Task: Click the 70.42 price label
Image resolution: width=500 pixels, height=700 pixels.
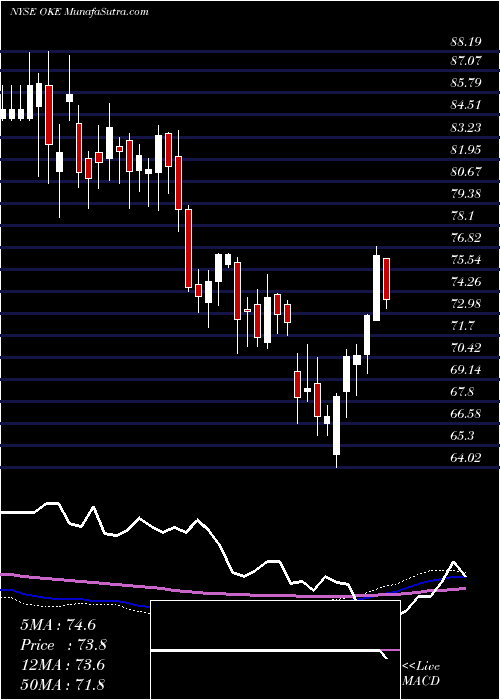Action: pyautogui.click(x=466, y=347)
